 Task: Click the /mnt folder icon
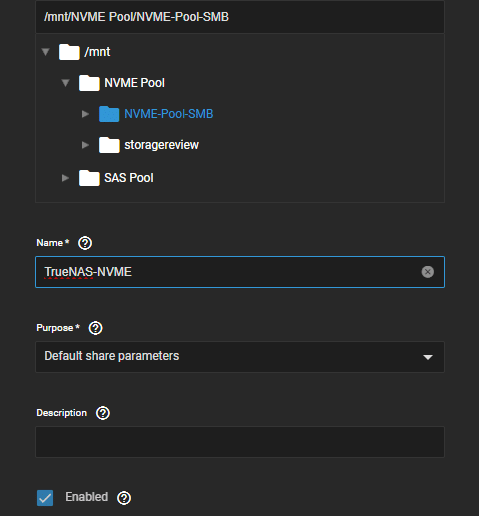point(69,52)
